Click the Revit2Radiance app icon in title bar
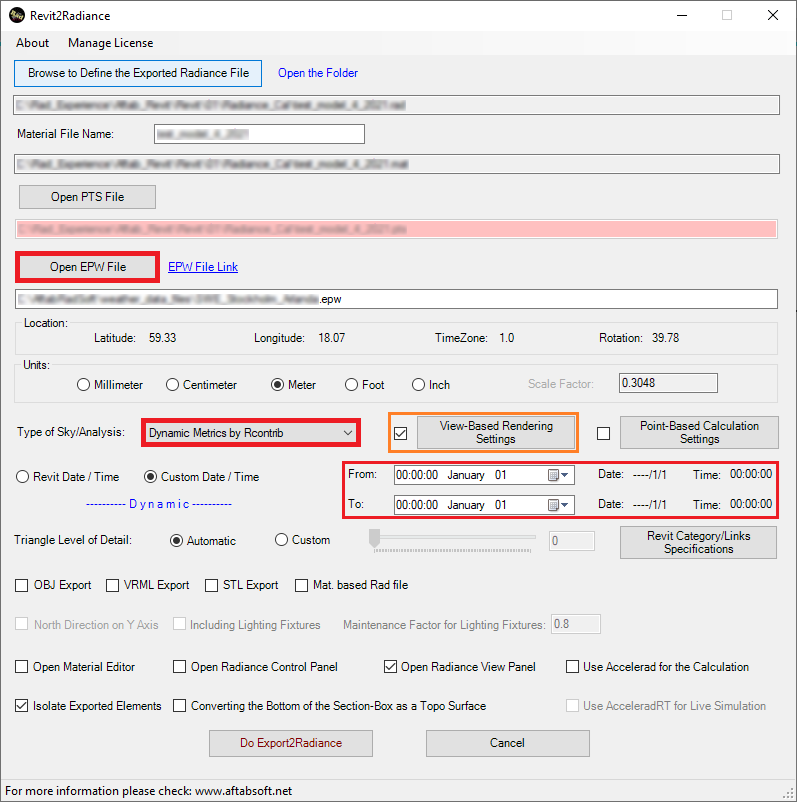Screen dimensions: 797x802 17,15
